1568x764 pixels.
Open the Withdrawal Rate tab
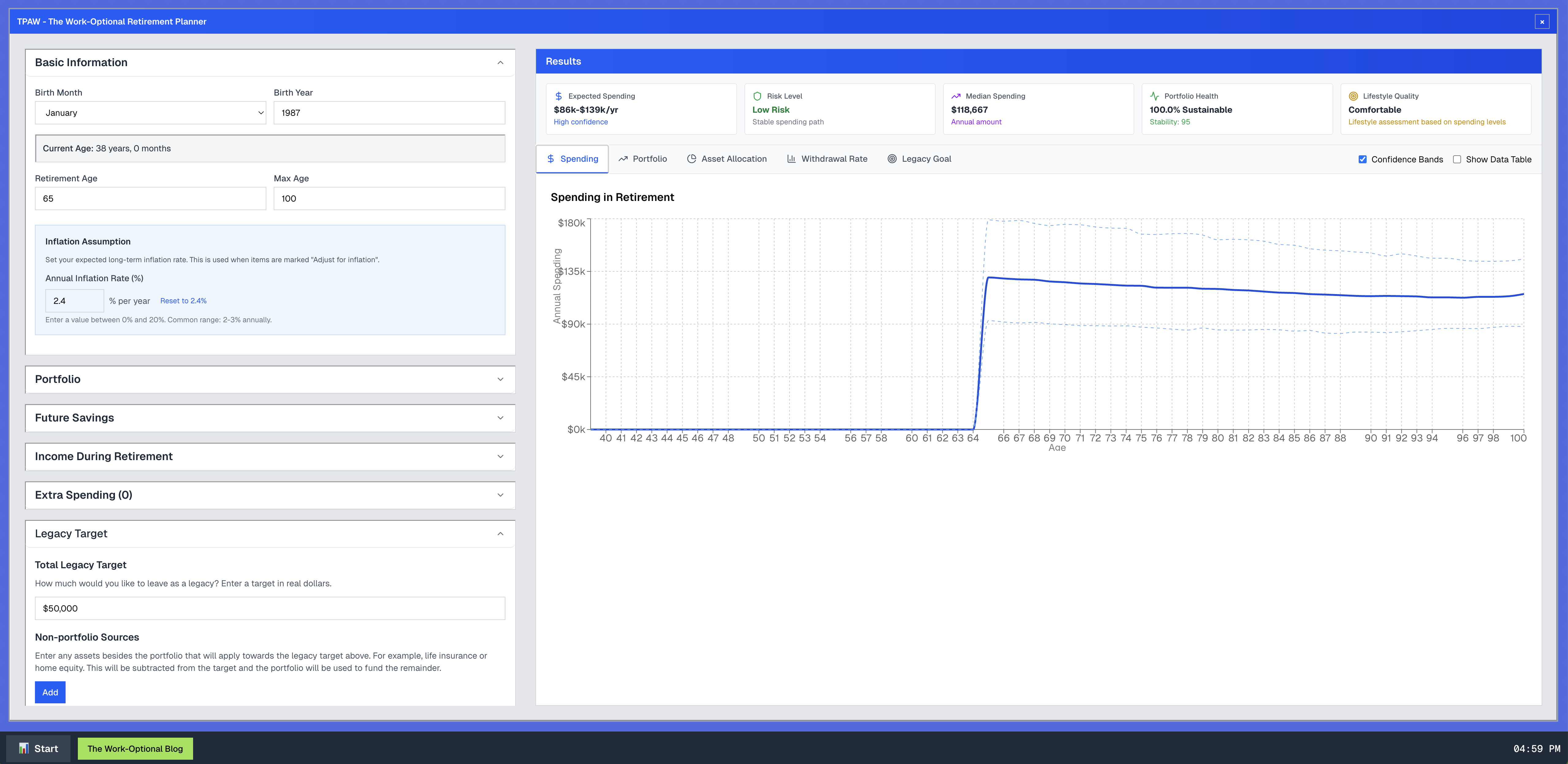(827, 159)
